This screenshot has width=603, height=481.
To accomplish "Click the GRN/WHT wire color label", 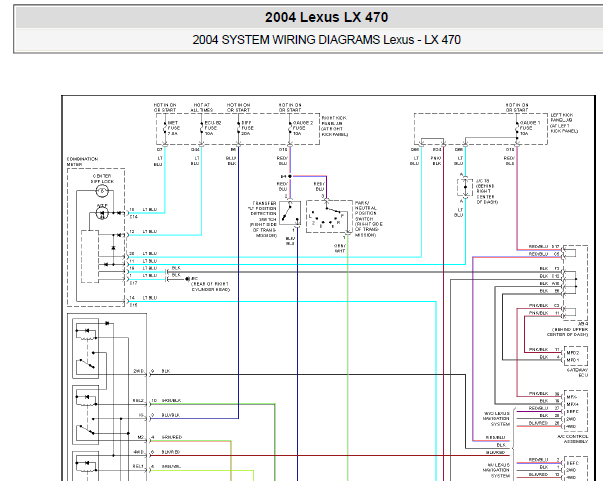I will tap(340, 248).
